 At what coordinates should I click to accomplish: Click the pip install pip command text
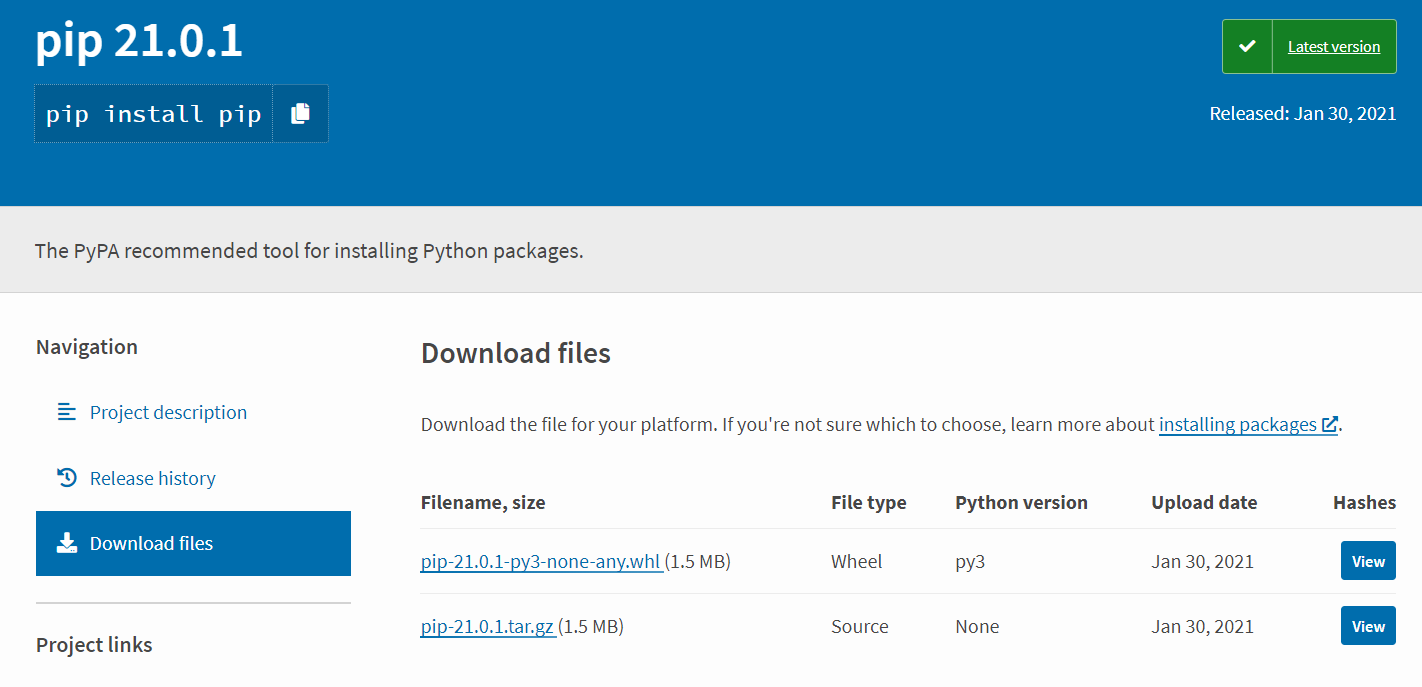[153, 114]
